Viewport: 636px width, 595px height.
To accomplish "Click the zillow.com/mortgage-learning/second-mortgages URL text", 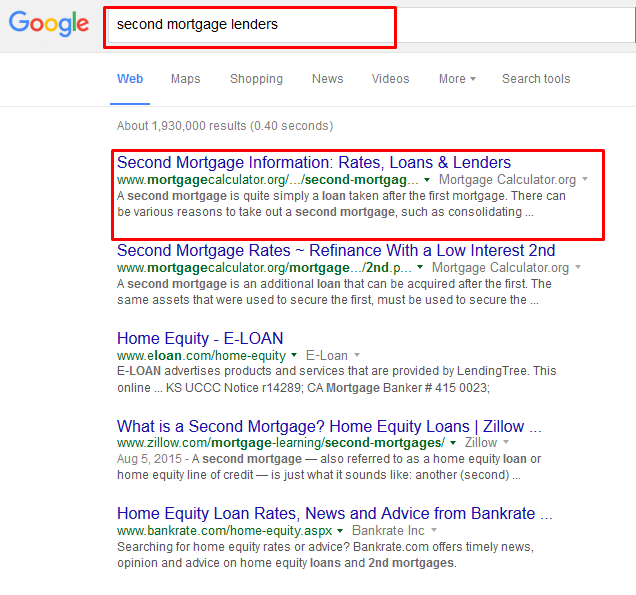I will [281, 443].
